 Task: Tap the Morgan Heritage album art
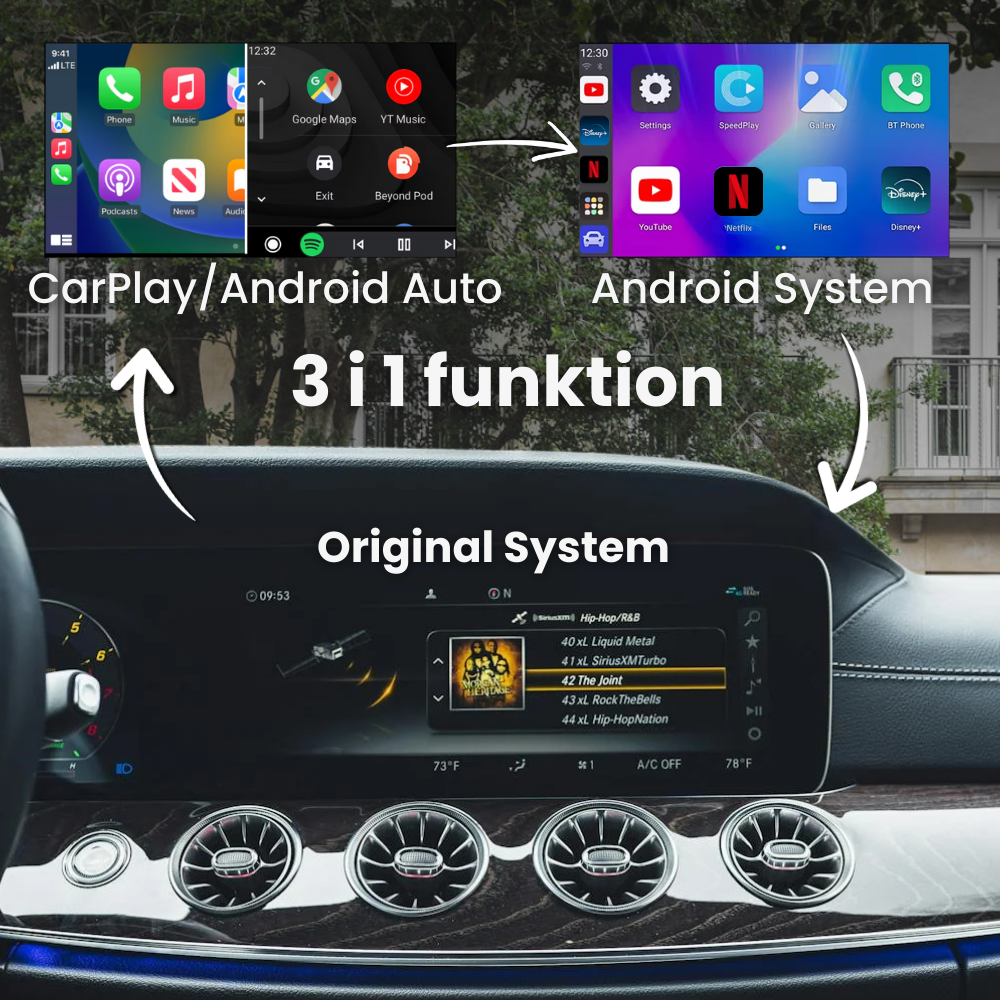pyautogui.click(x=487, y=673)
